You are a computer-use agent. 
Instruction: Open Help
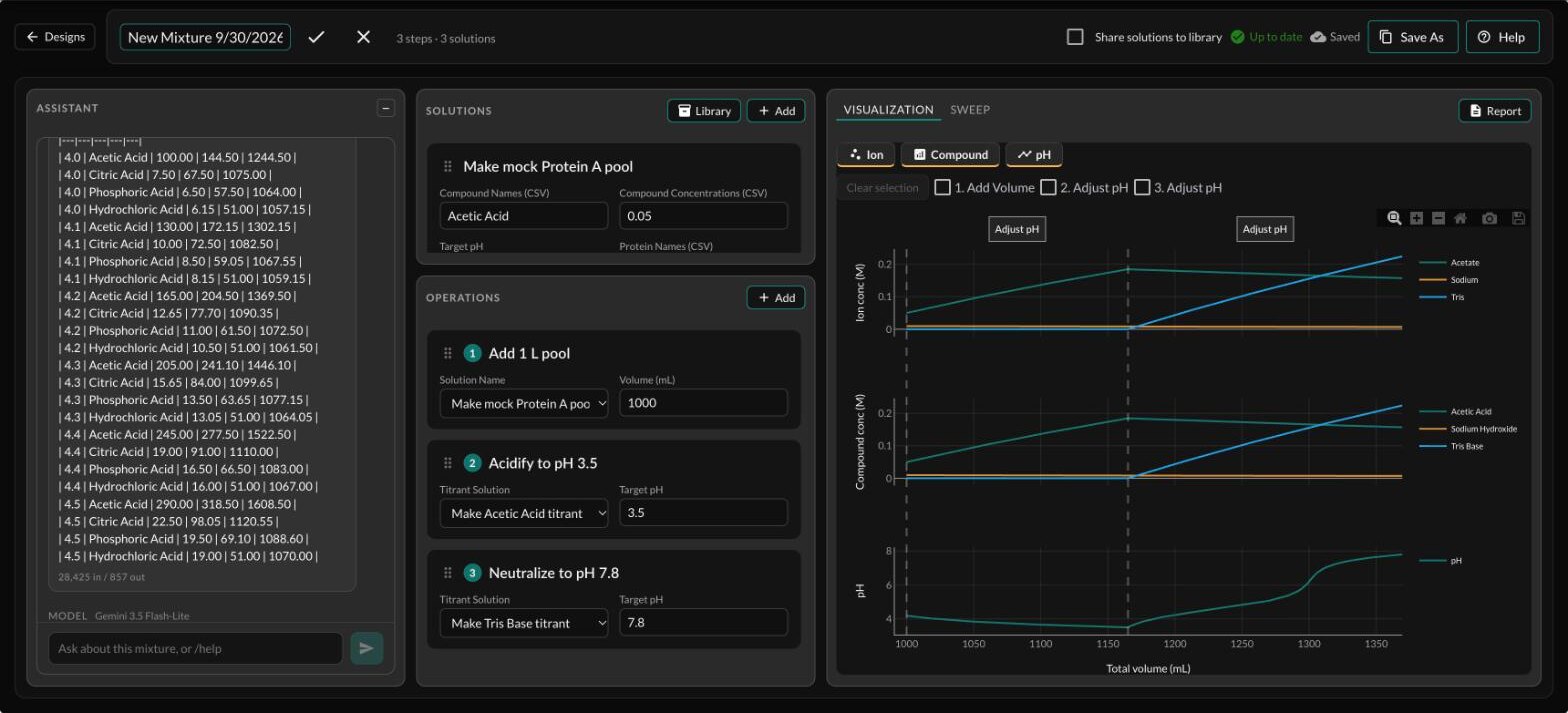click(1502, 37)
